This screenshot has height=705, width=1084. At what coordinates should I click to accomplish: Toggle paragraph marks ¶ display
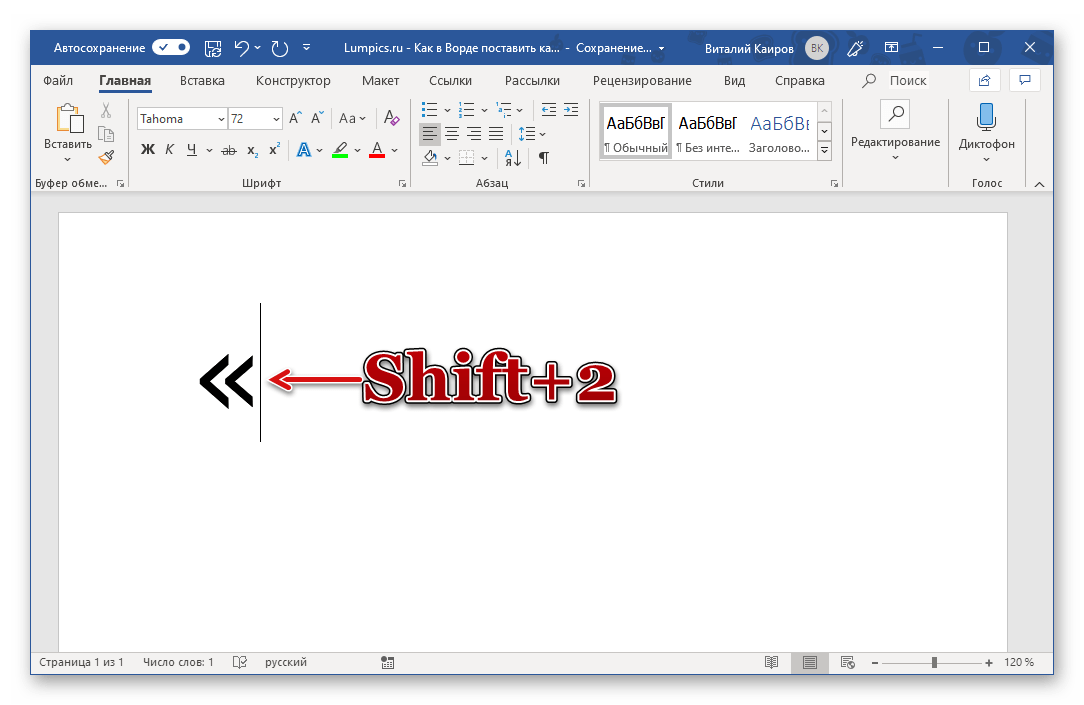[544, 157]
